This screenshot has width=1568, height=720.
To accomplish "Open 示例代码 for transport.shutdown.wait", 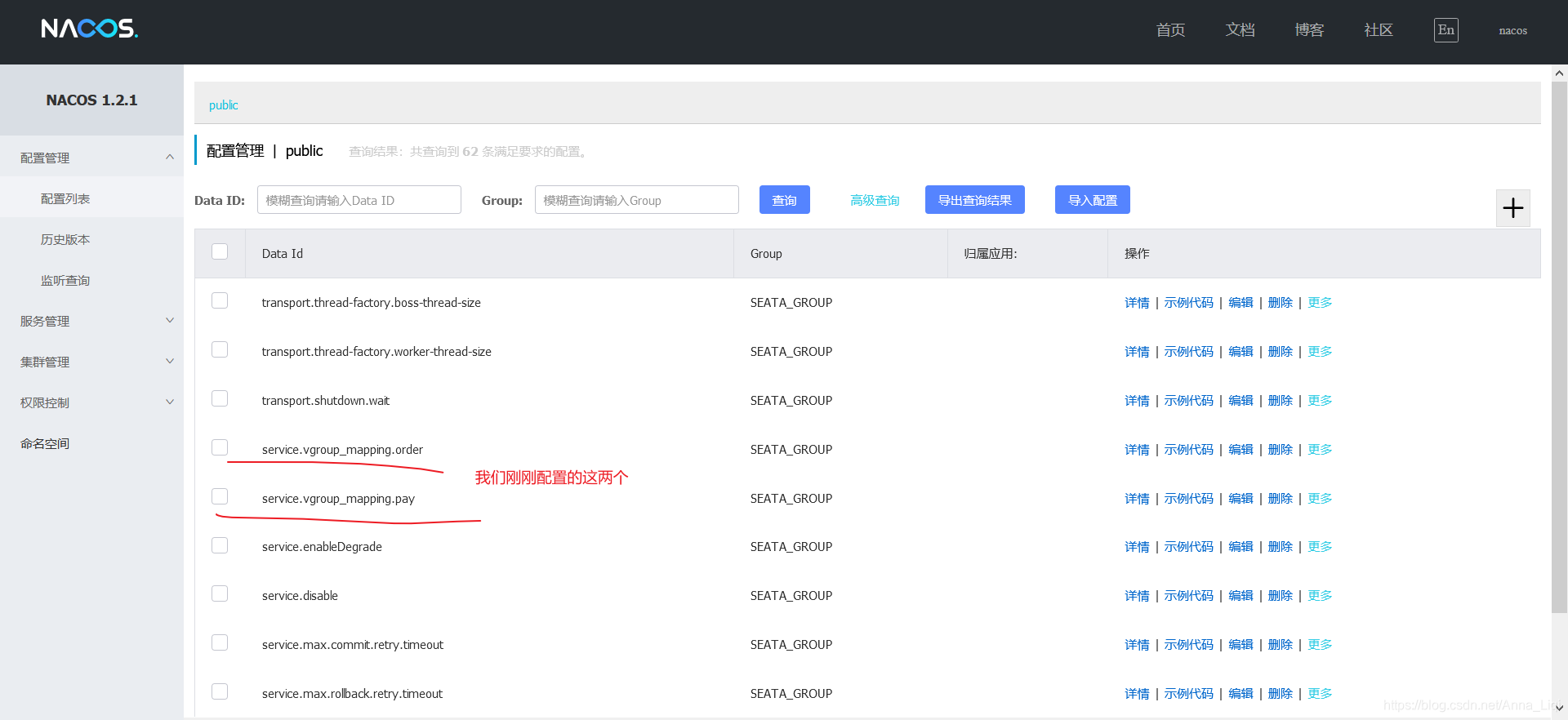I will [1189, 401].
